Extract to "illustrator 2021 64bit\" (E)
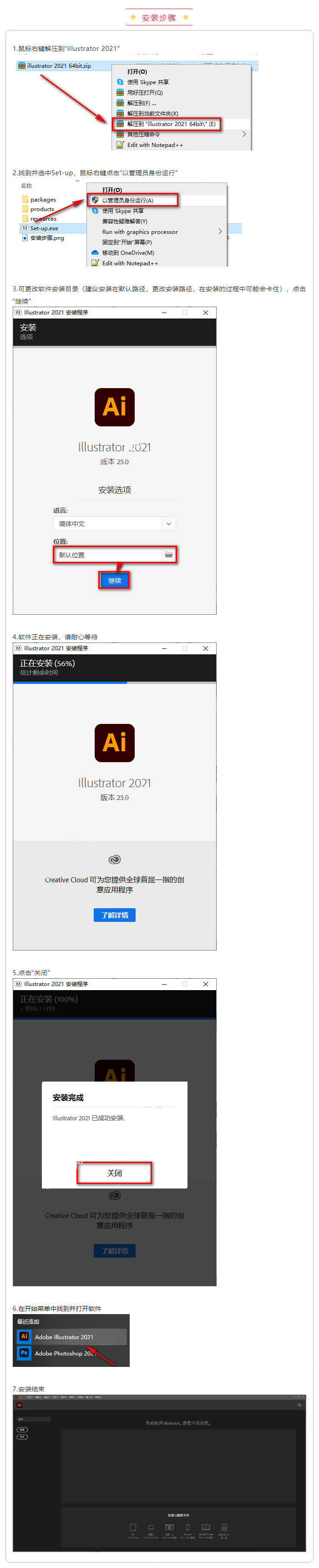Image resolution: width=319 pixels, height=1568 pixels. [x=167, y=124]
